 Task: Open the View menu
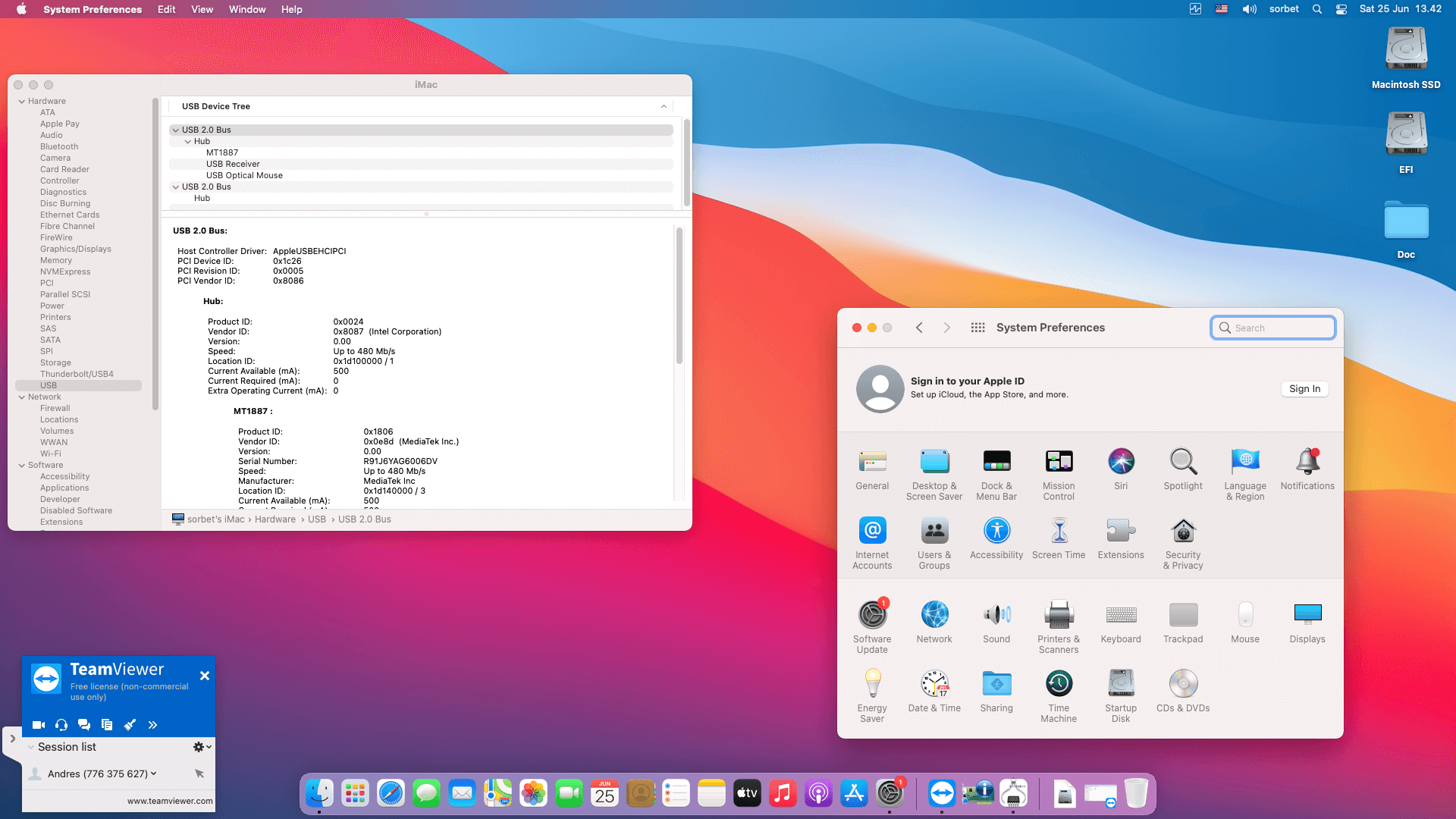pos(202,9)
